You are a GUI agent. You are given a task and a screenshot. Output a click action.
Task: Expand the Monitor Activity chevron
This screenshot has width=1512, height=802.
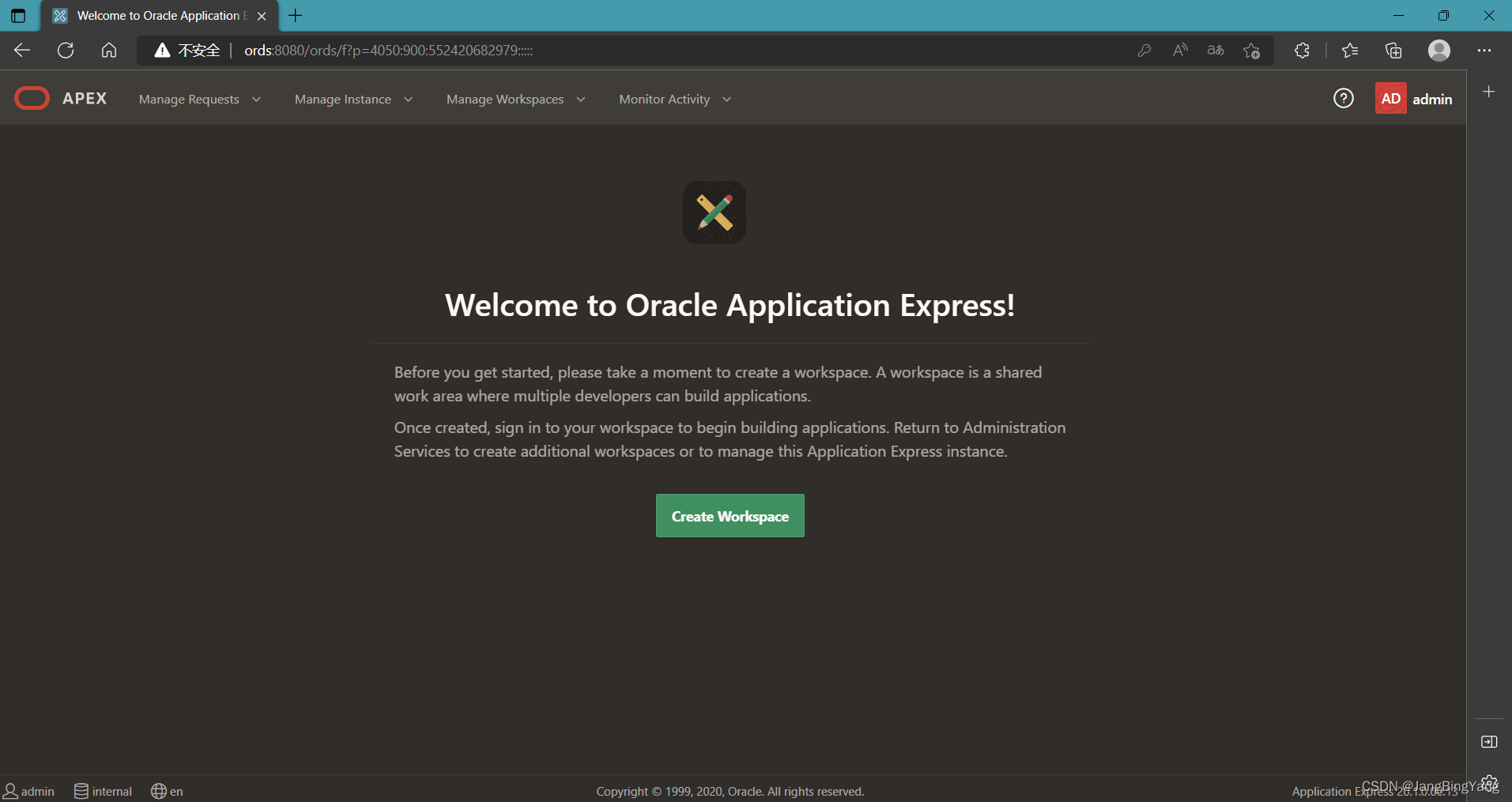[x=727, y=99]
